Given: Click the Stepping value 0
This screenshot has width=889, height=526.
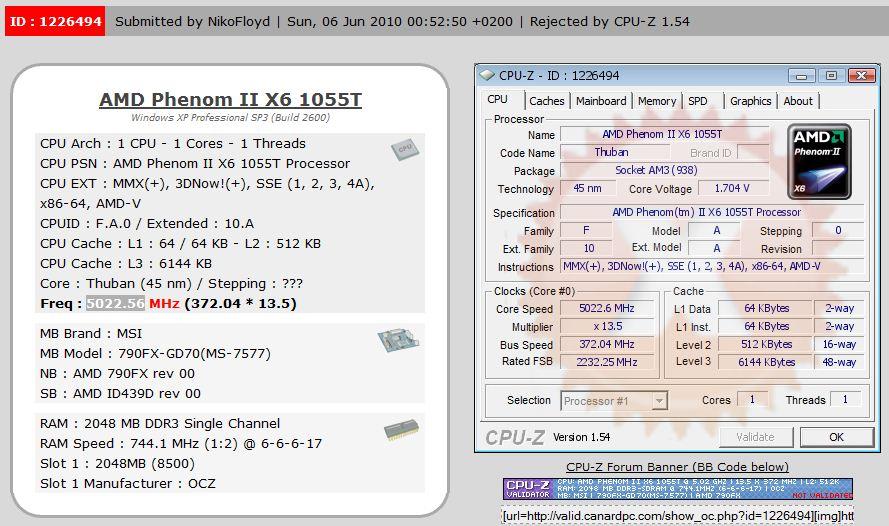Looking at the screenshot, I should pyautogui.click(x=838, y=230).
